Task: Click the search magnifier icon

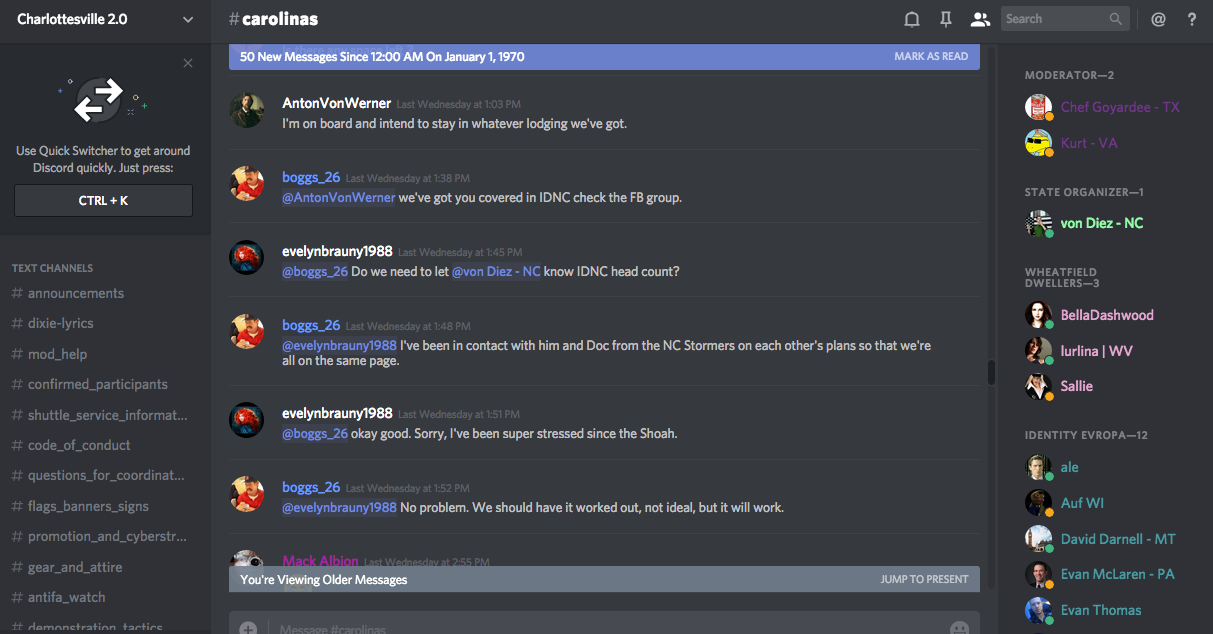Action: [1116, 19]
